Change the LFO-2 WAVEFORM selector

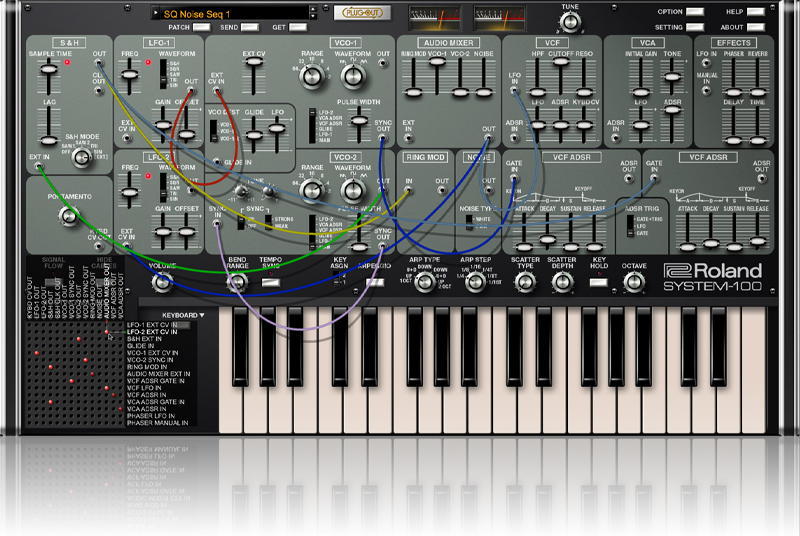[x=163, y=188]
